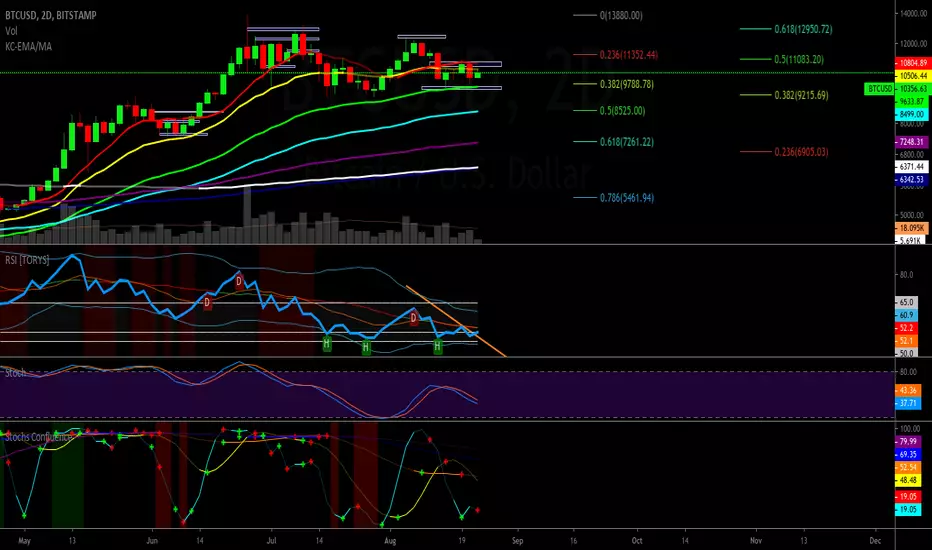Click the 65.0 RSI scale tag
The height and width of the screenshot is (550, 932).
point(906,303)
